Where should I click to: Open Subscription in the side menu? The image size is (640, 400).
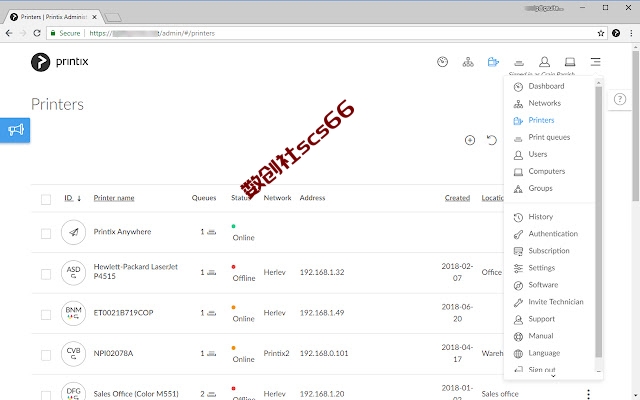point(549,251)
